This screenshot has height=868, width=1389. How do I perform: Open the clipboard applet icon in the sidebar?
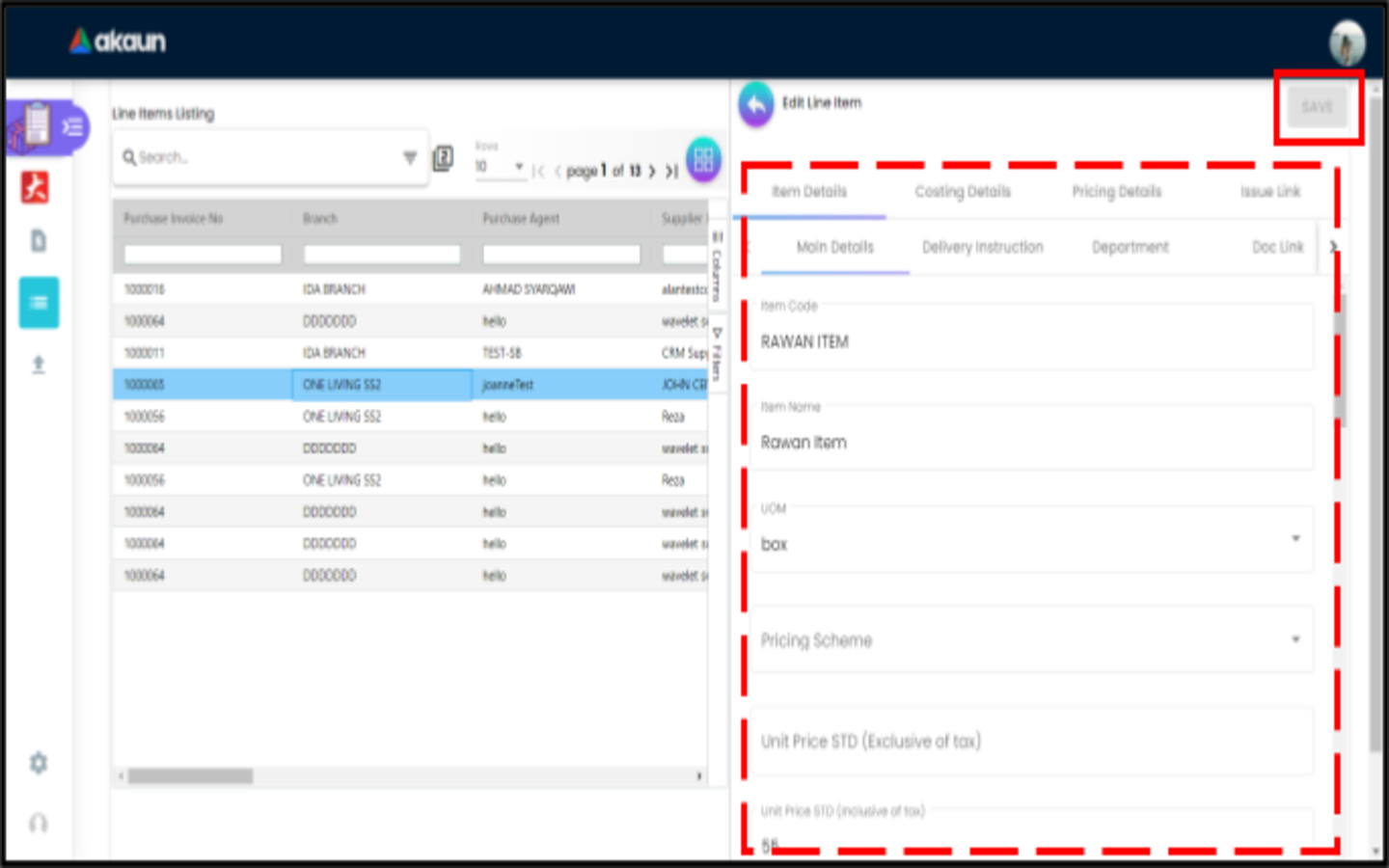coord(37,125)
